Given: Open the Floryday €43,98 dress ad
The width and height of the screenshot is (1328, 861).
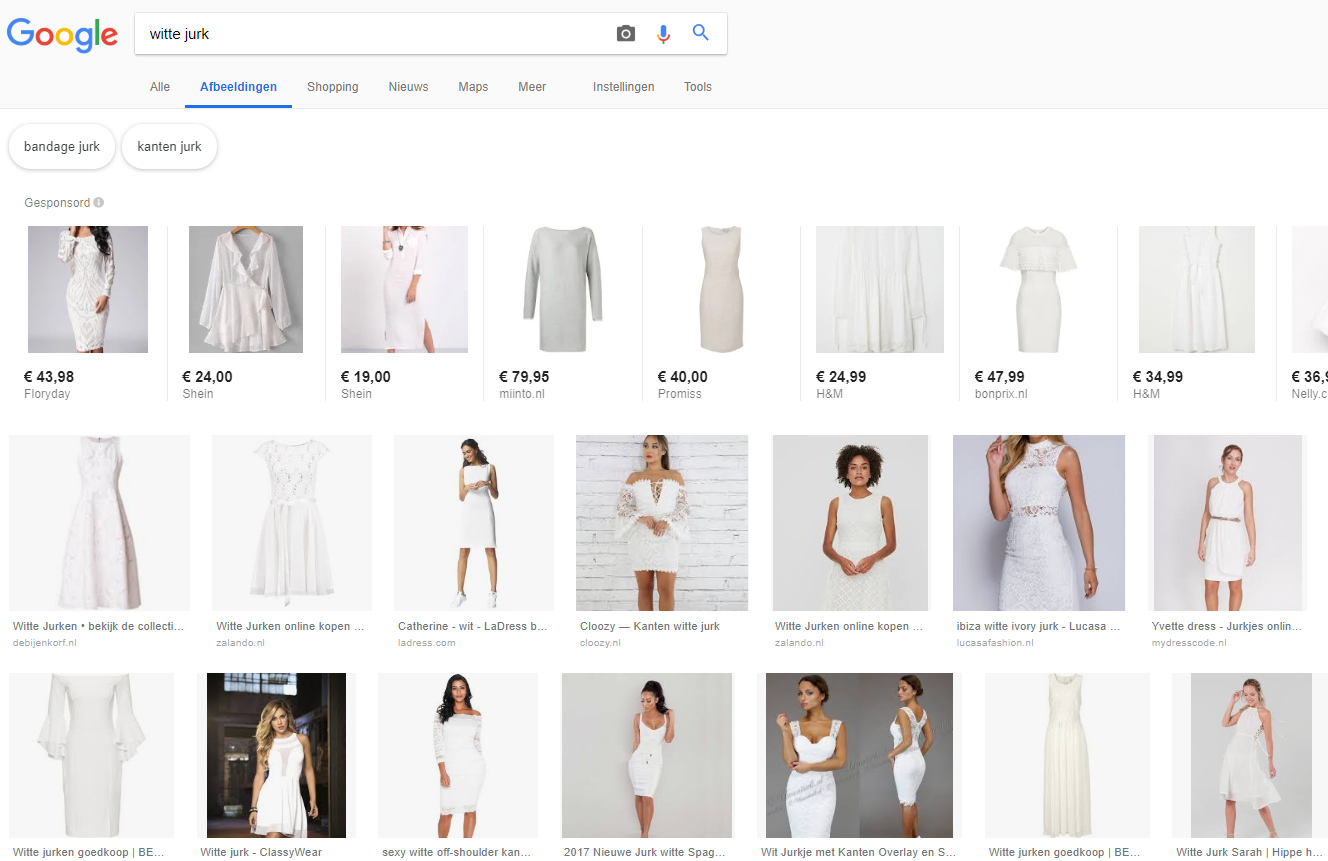Looking at the screenshot, I should 88,290.
